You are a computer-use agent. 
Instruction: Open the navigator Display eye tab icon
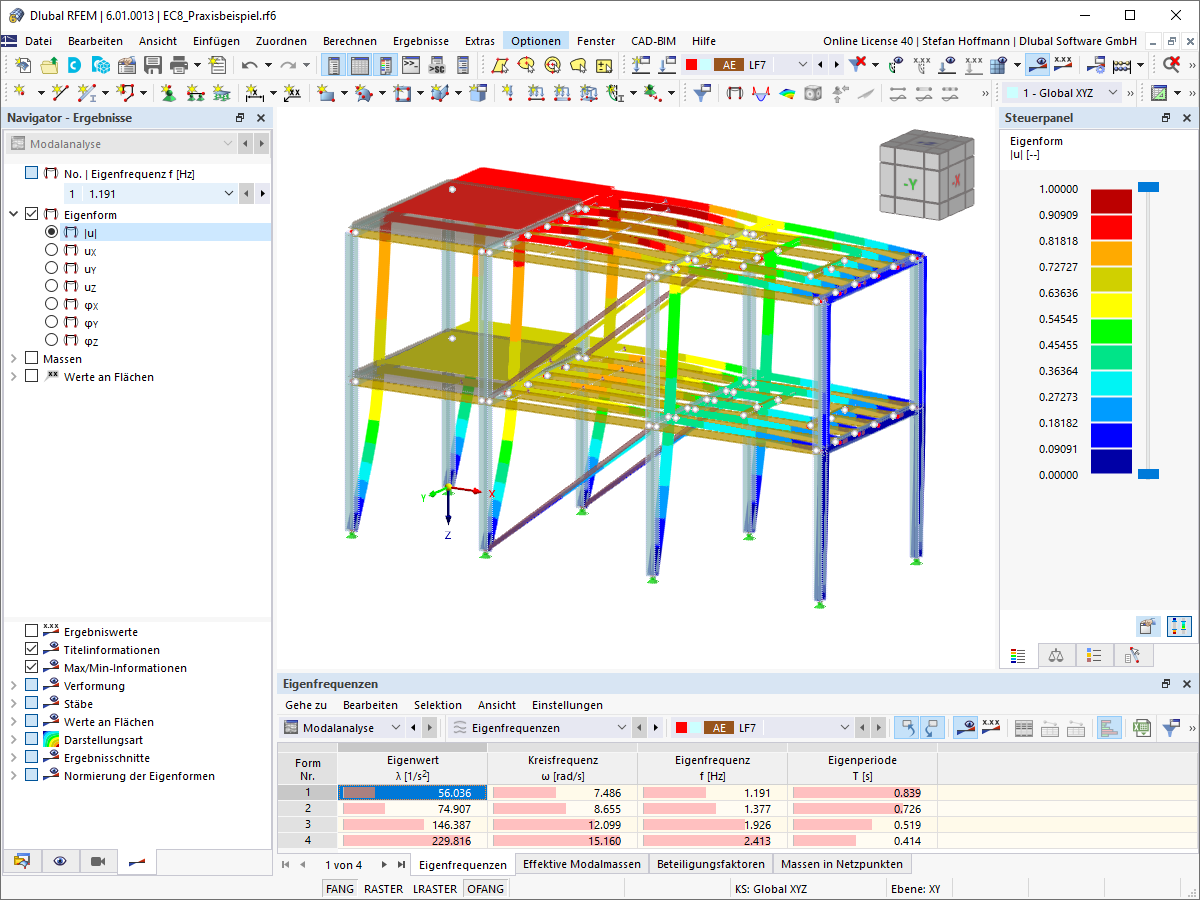pyautogui.click(x=60, y=861)
